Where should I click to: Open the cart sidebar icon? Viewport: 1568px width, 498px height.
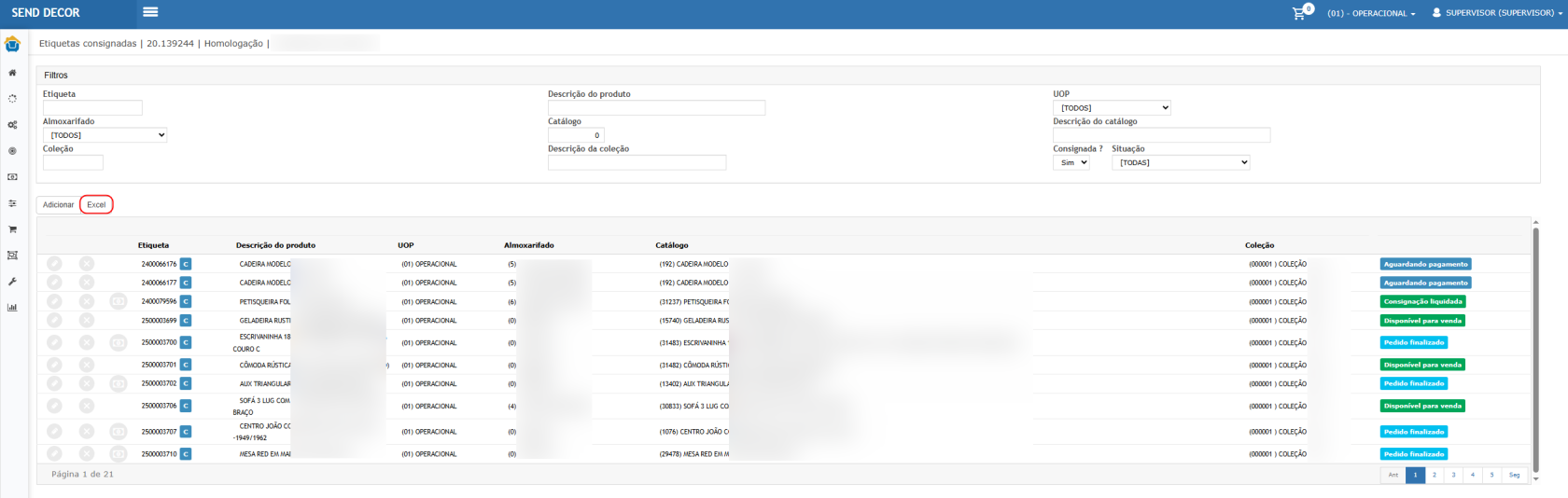point(12,229)
